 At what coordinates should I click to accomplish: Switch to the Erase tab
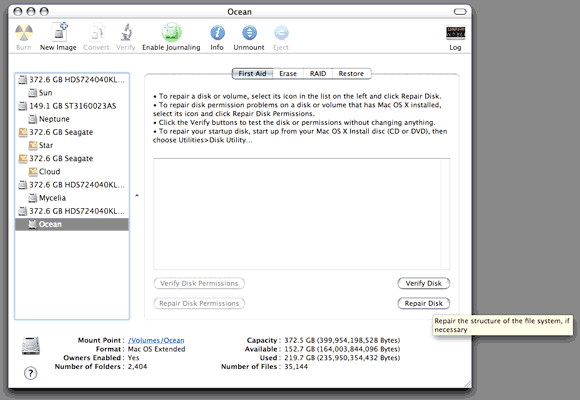pos(288,74)
